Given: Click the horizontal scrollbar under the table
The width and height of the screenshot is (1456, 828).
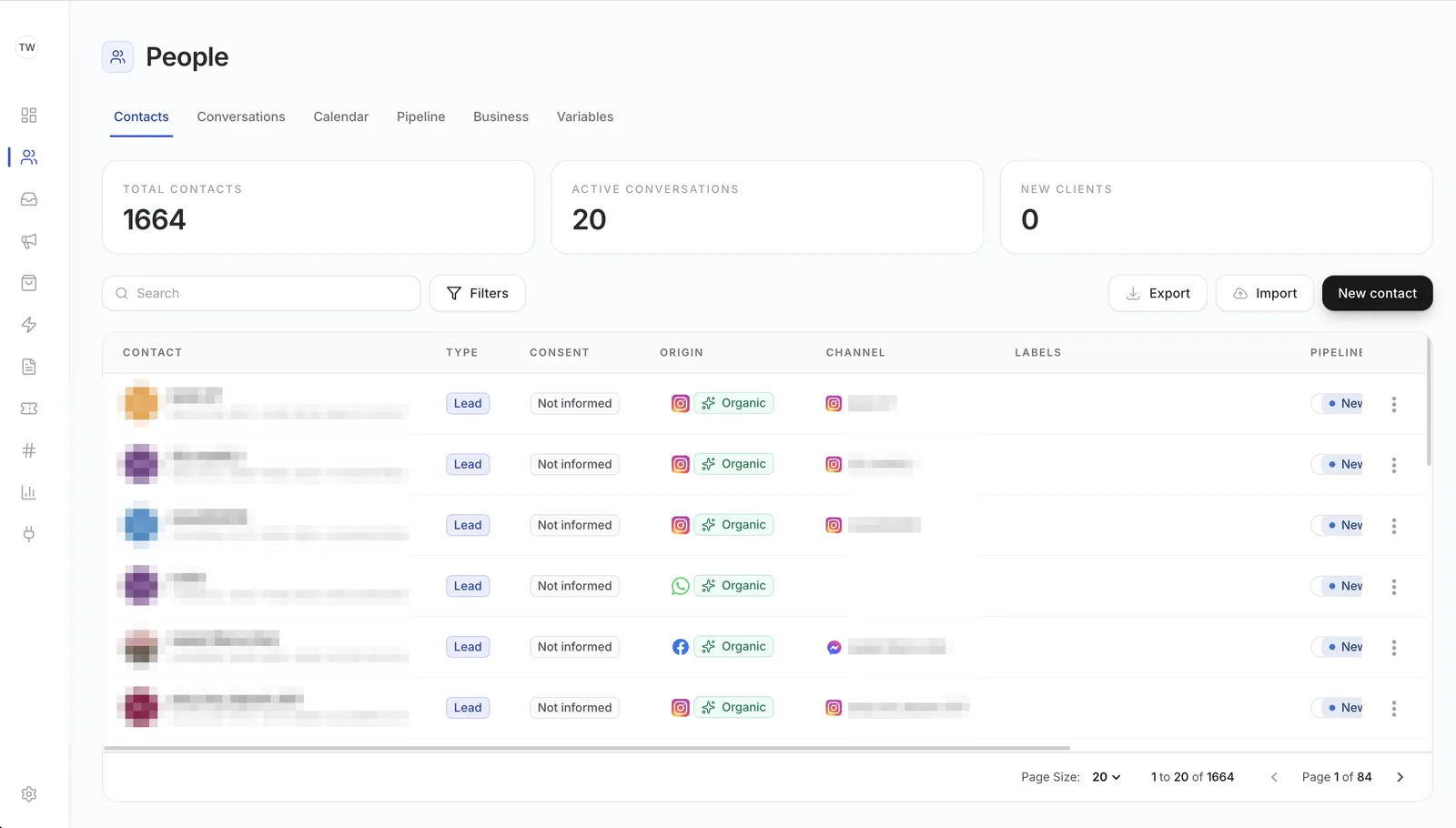Looking at the screenshot, I should [x=587, y=748].
